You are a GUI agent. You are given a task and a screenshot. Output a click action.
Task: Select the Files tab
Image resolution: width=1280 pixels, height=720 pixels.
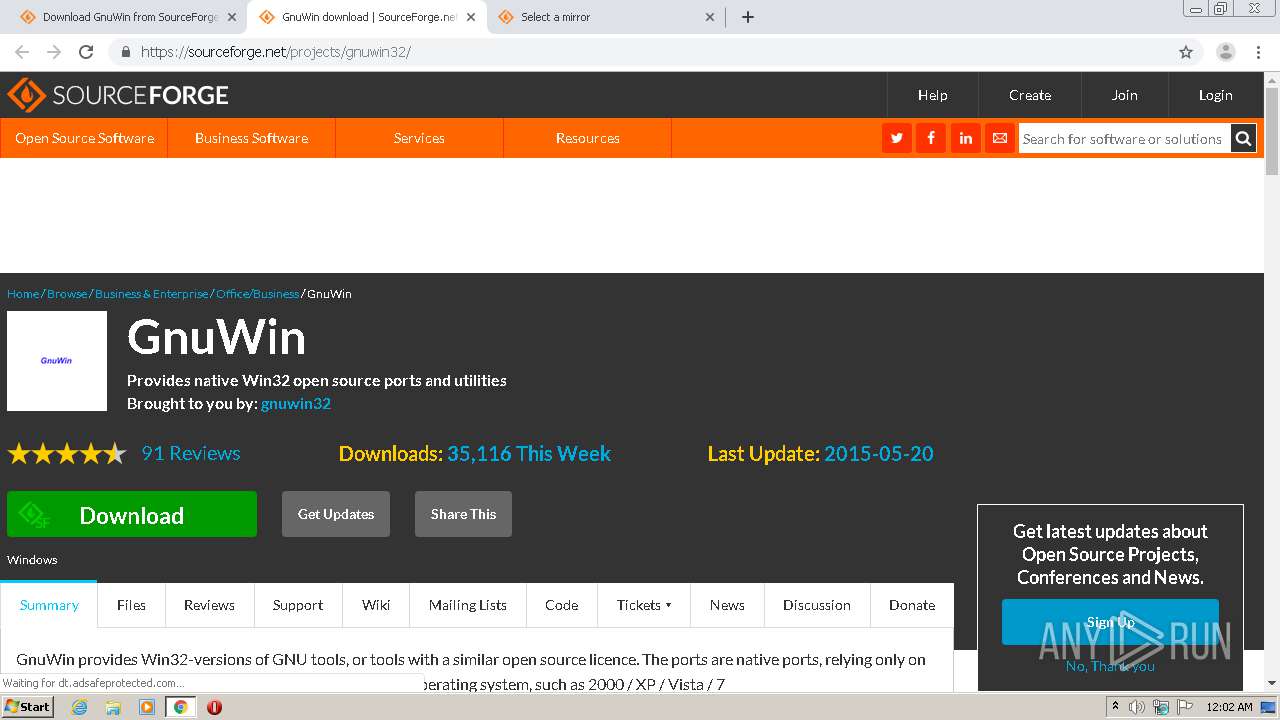tap(131, 605)
